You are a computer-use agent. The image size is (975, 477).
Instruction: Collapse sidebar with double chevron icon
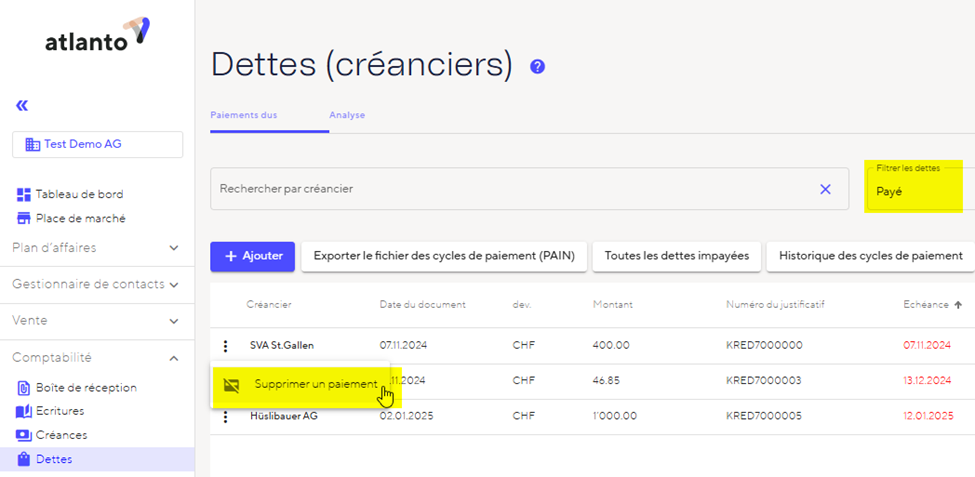pyautogui.click(x=22, y=105)
